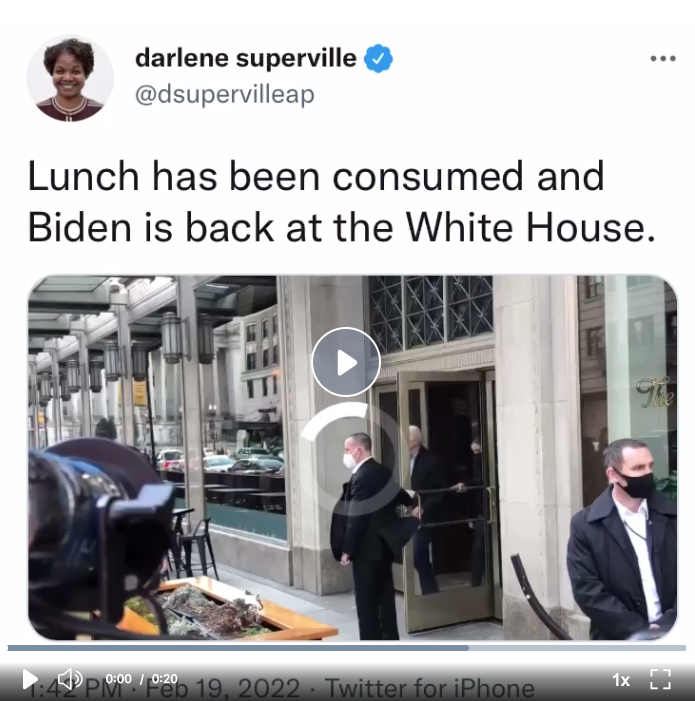The height and width of the screenshot is (701, 695).
Task: Toggle fullscreen mode for the video
Action: 660,679
